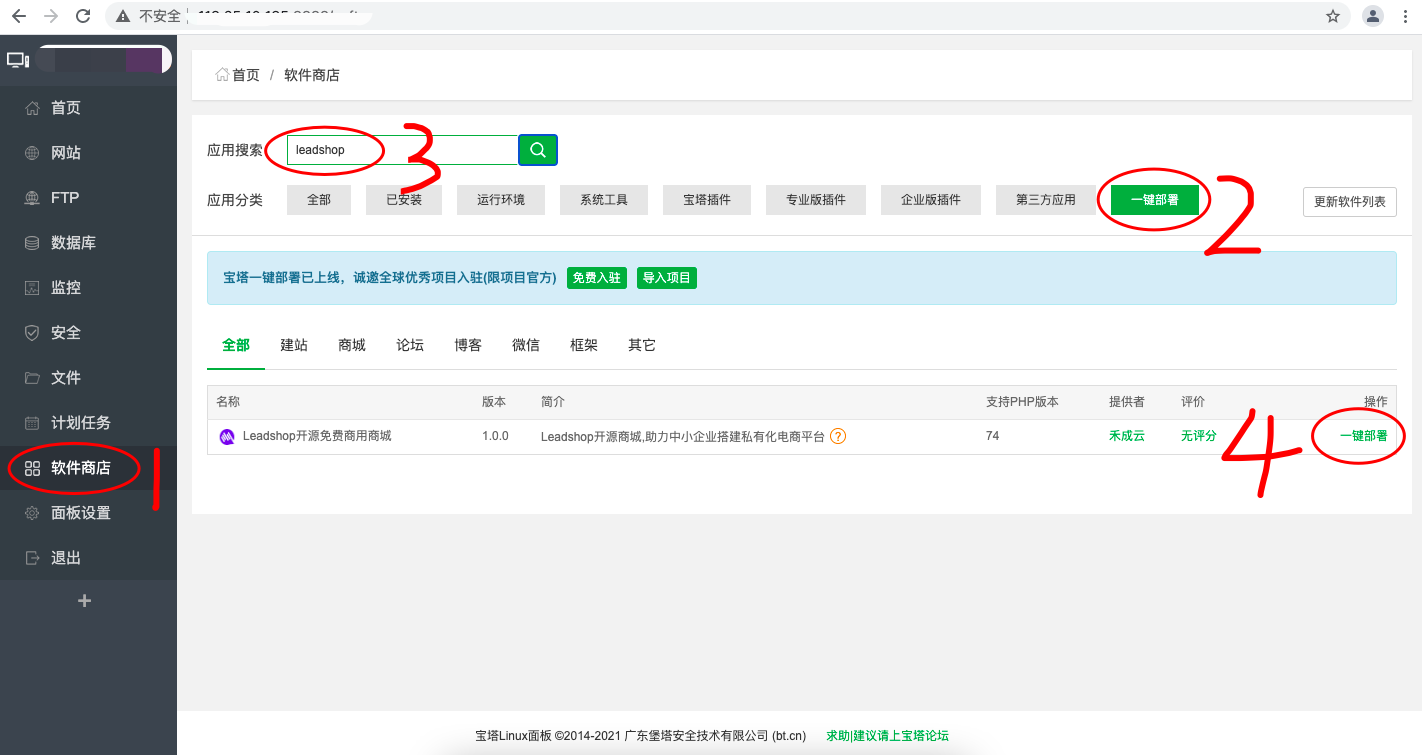Click the not-secure warning triangle icon
The width and height of the screenshot is (1422, 755).
point(123,16)
